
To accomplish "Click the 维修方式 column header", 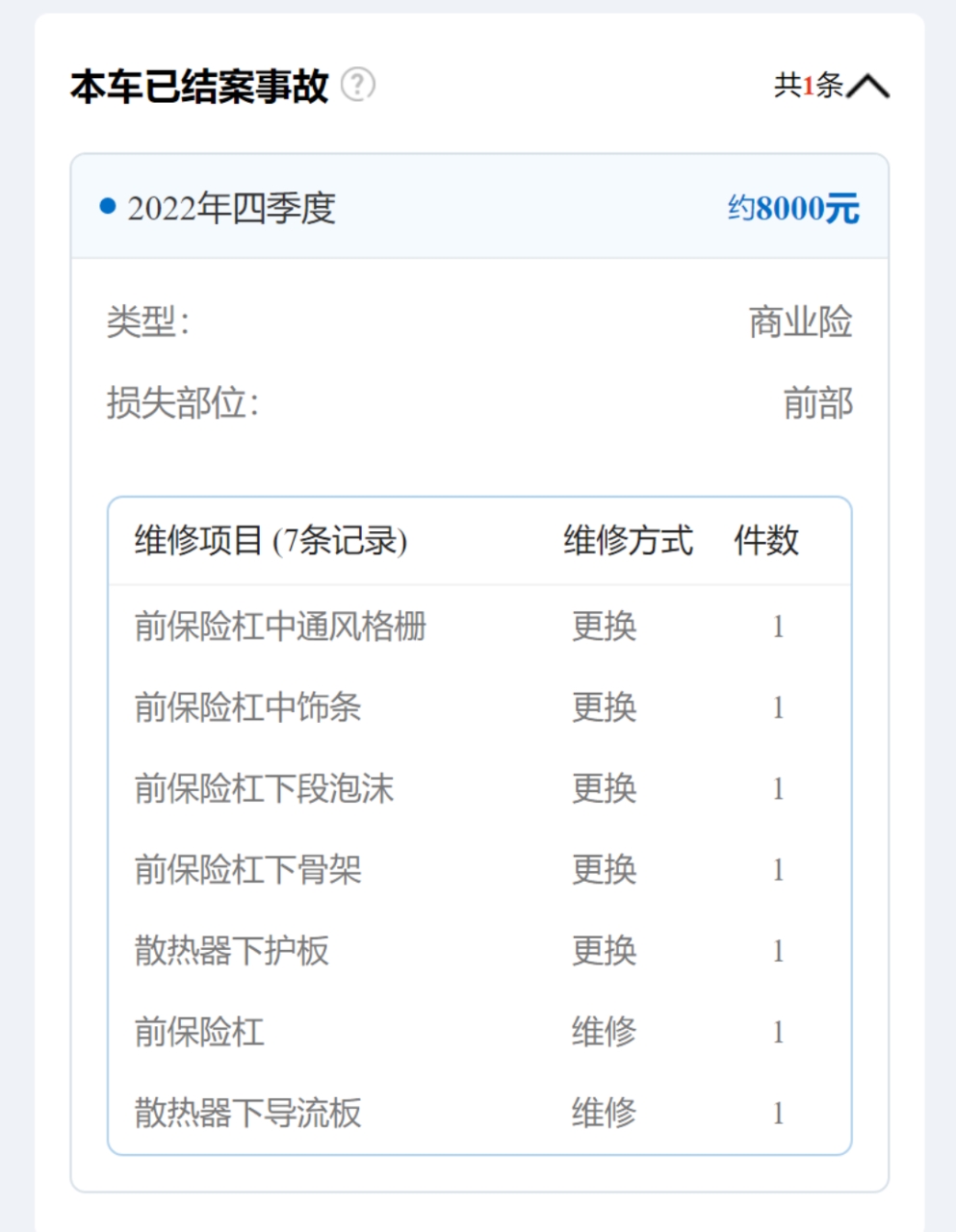I will pos(628,540).
